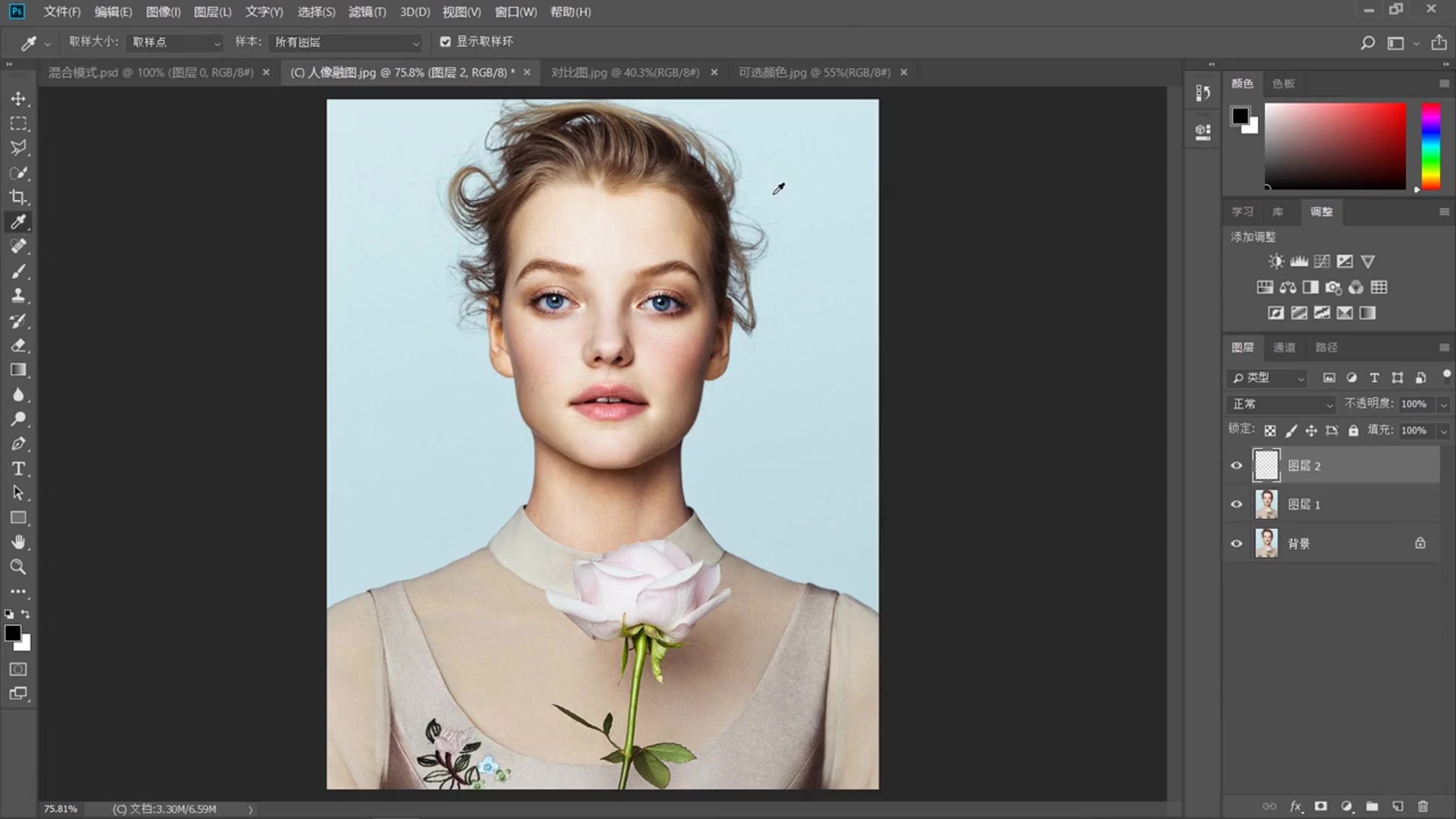This screenshot has width=1456, height=819.
Task: Open the Color panel menu
Action: [x=1444, y=83]
